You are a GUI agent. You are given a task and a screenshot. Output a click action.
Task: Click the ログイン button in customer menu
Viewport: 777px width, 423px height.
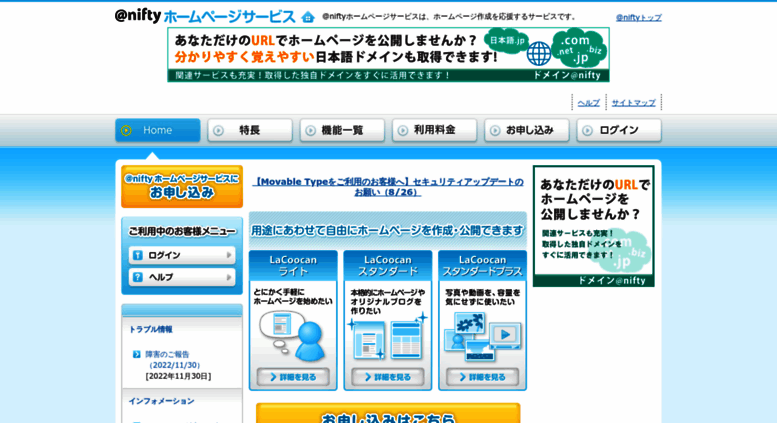coord(182,255)
